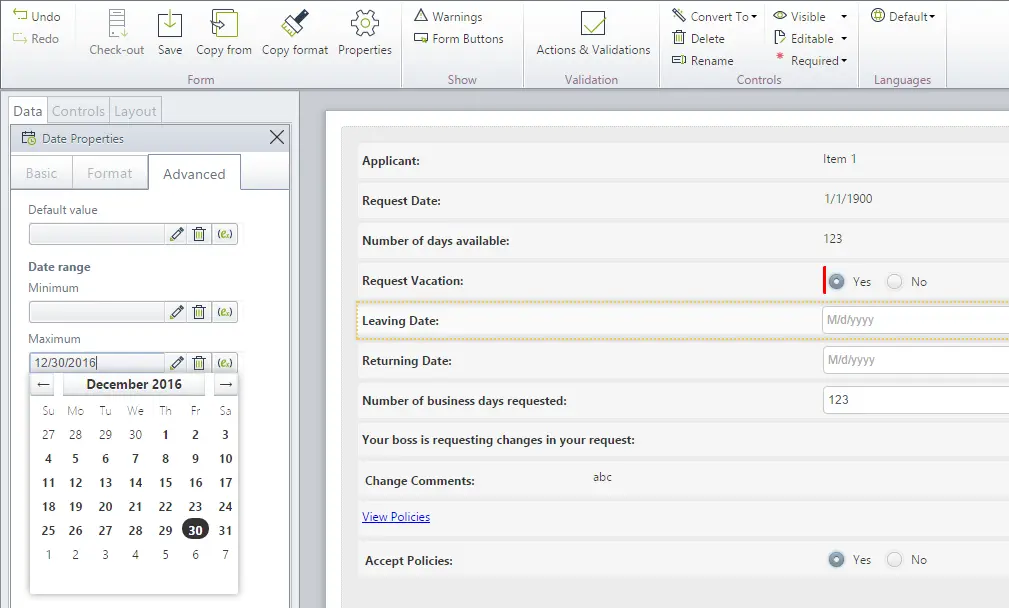Show form Warnings
Viewport: 1009px width, 608px height.
click(x=448, y=16)
